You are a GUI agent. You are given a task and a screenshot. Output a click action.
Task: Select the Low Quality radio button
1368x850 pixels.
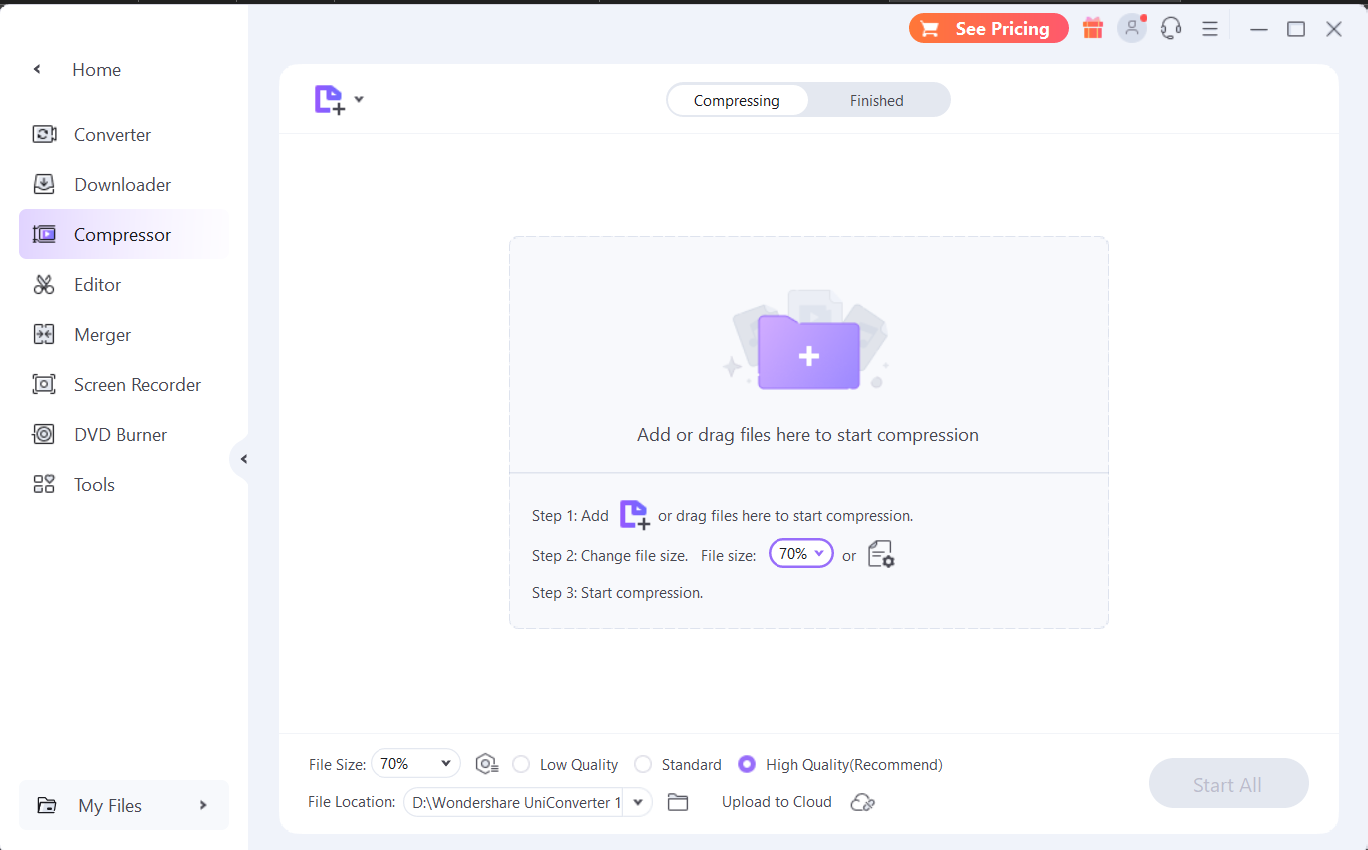[x=521, y=764]
